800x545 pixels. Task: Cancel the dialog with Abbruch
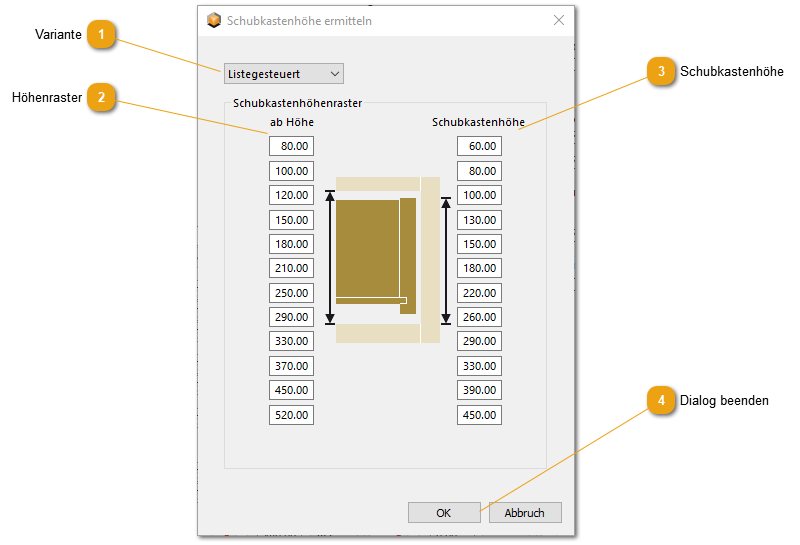pos(524,512)
